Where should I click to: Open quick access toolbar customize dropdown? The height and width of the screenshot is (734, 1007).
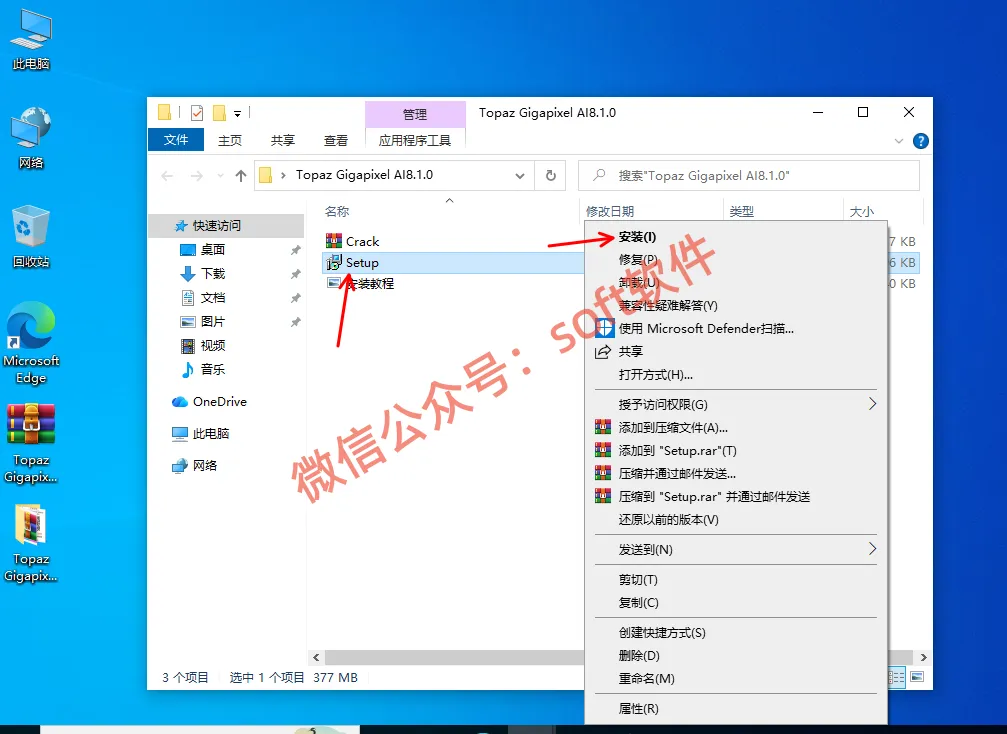[237, 114]
